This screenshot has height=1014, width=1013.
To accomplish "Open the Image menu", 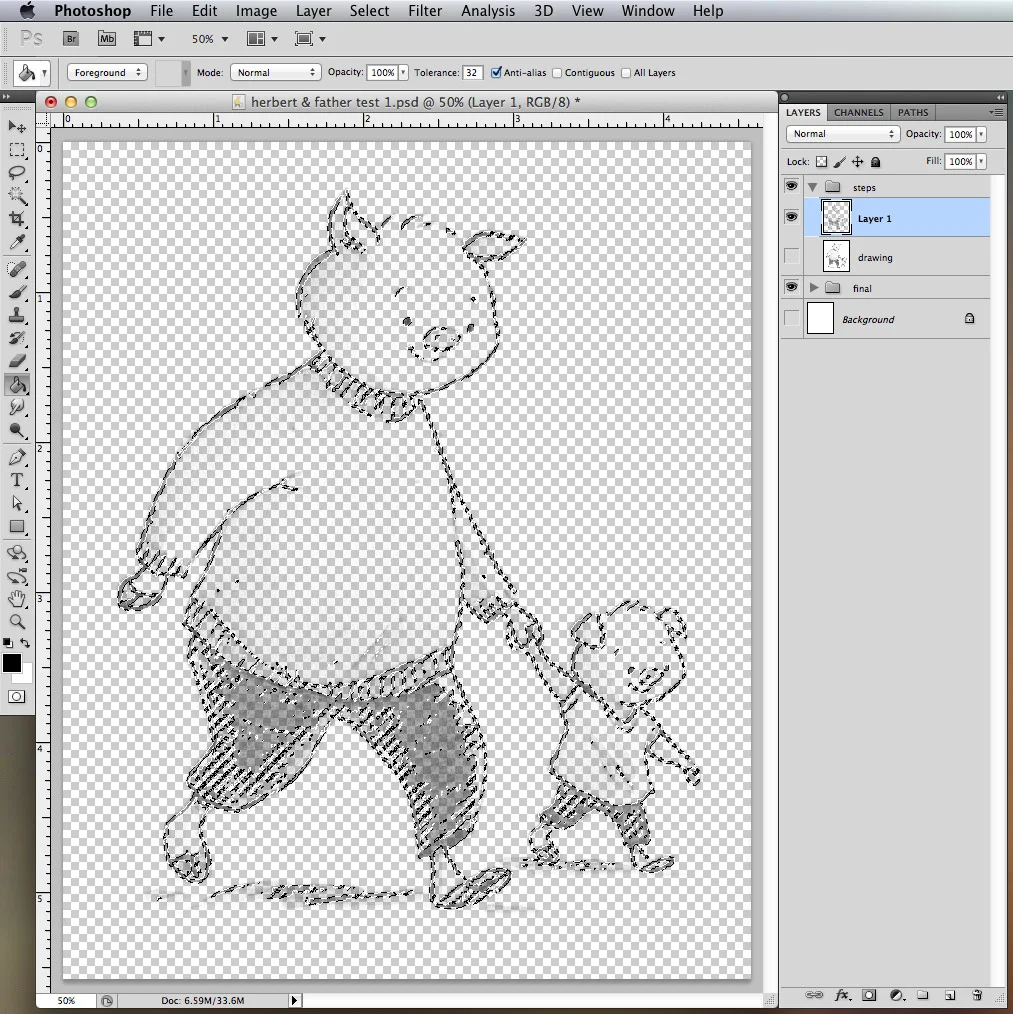I will [256, 11].
